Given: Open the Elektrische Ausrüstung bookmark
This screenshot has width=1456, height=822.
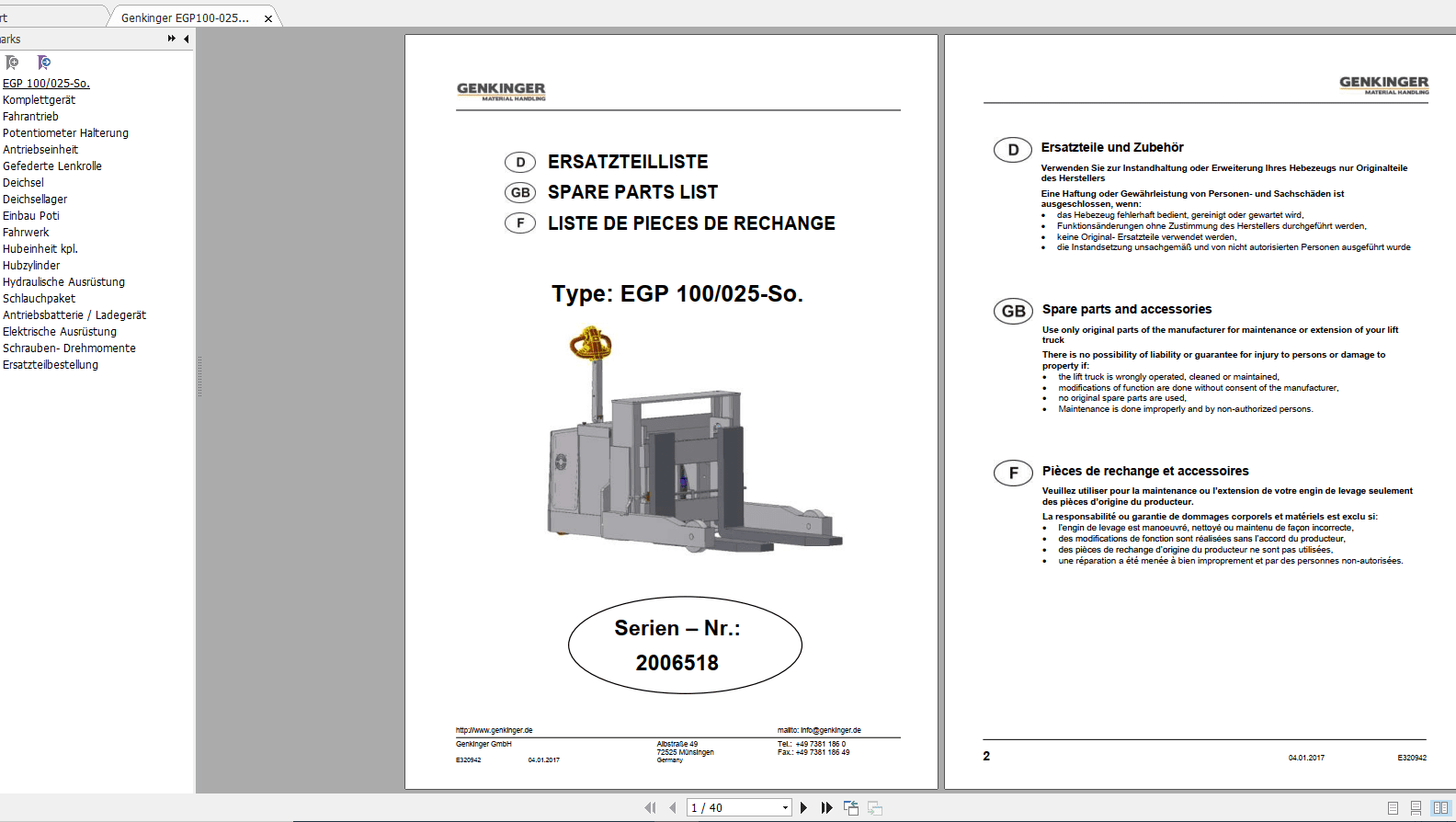Looking at the screenshot, I should point(60,331).
